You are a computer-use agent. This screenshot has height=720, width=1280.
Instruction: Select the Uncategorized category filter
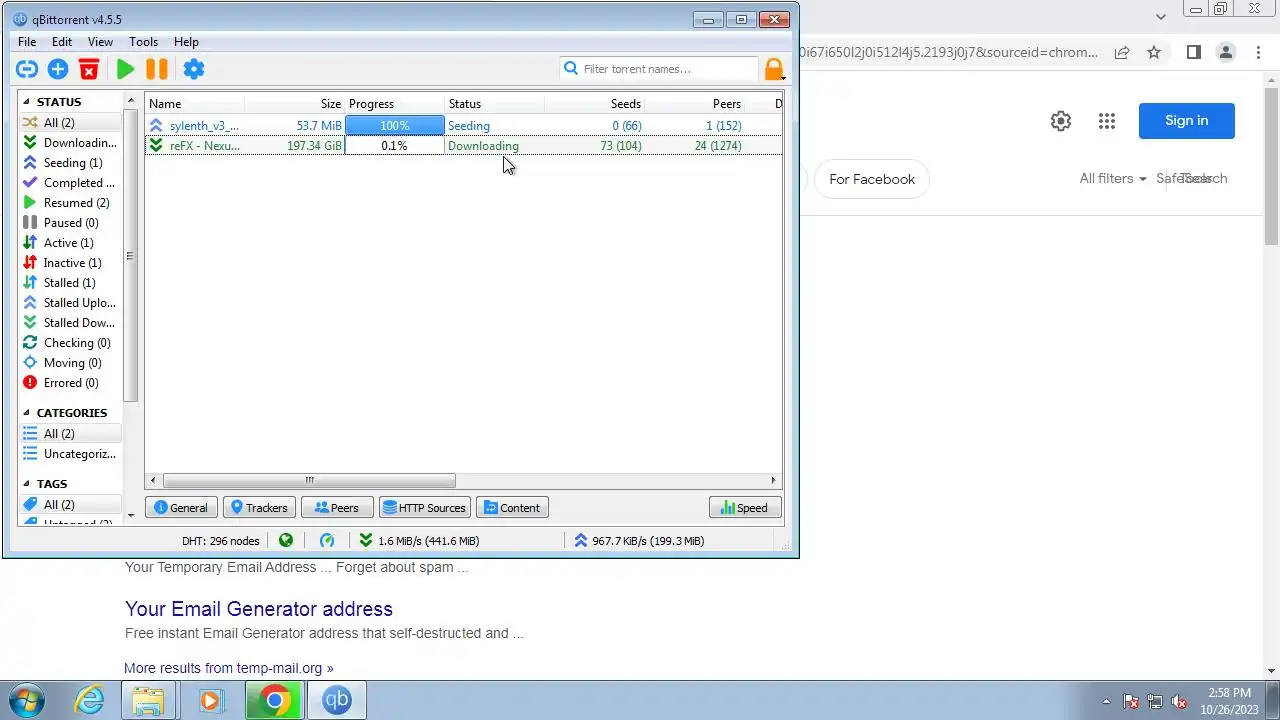(70, 454)
